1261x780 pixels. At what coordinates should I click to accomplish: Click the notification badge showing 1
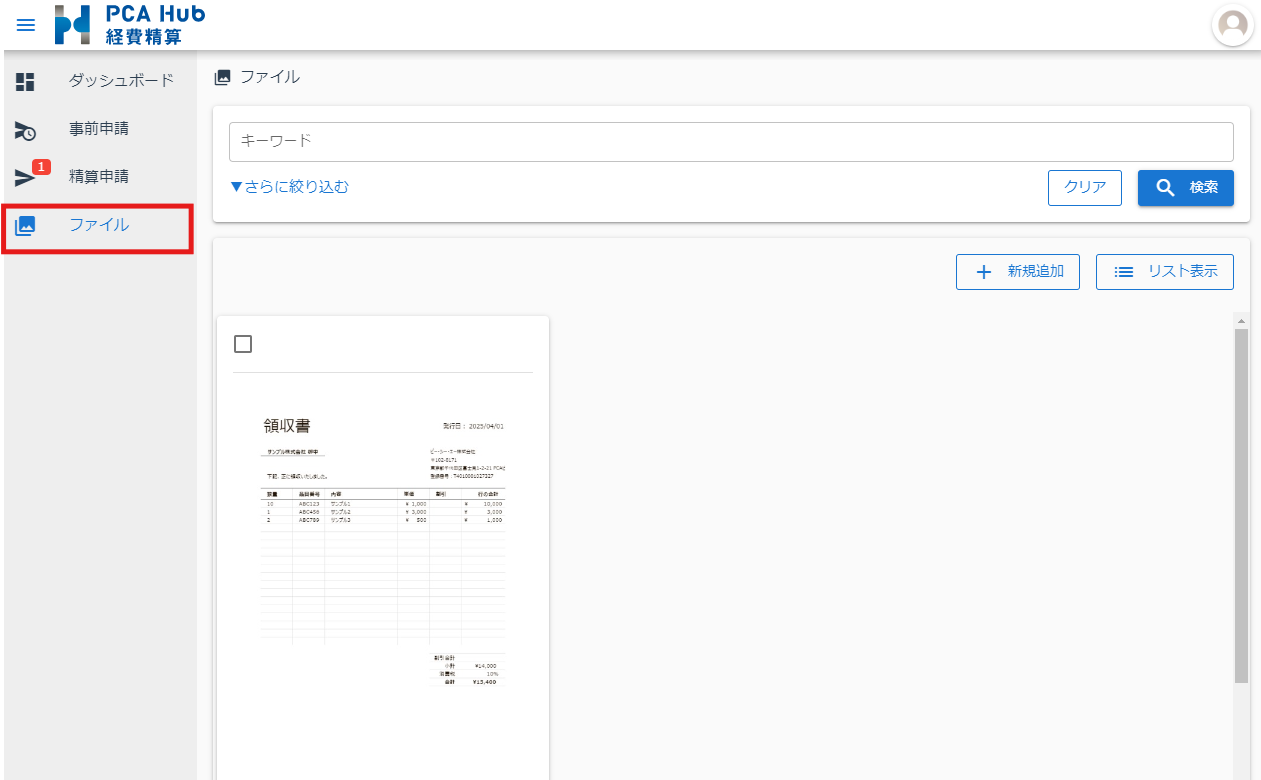(41, 167)
